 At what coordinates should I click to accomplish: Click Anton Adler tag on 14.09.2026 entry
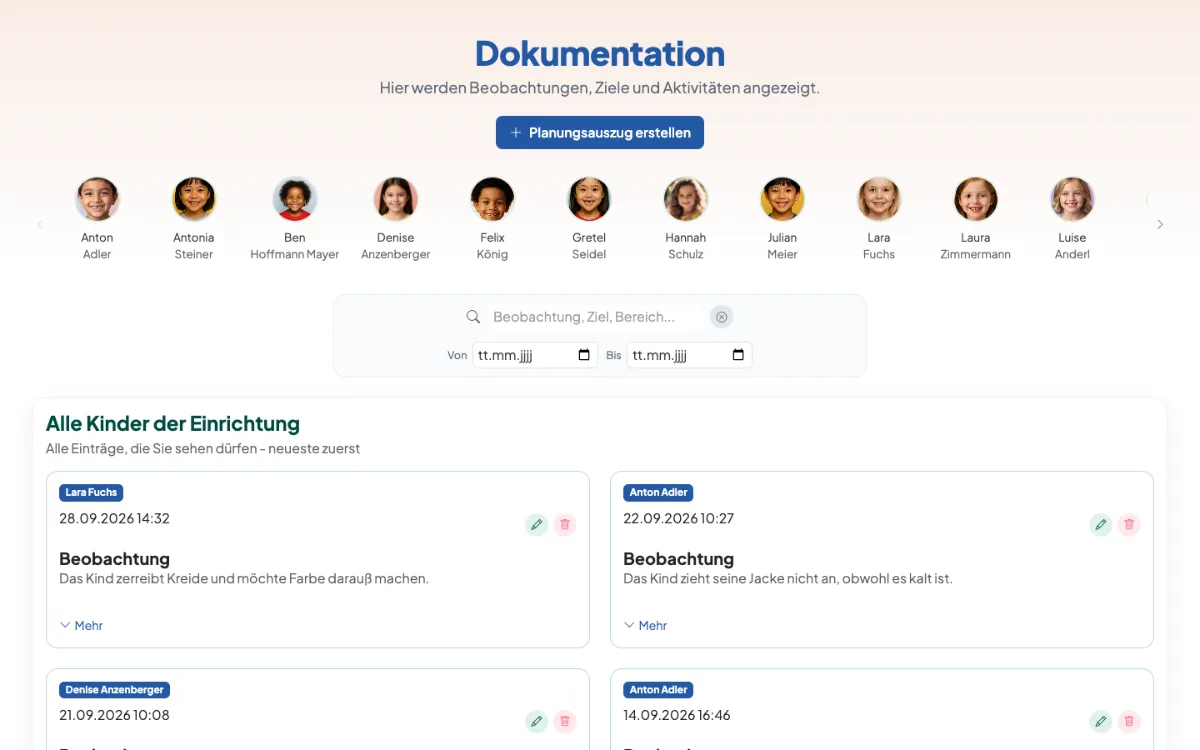point(658,689)
